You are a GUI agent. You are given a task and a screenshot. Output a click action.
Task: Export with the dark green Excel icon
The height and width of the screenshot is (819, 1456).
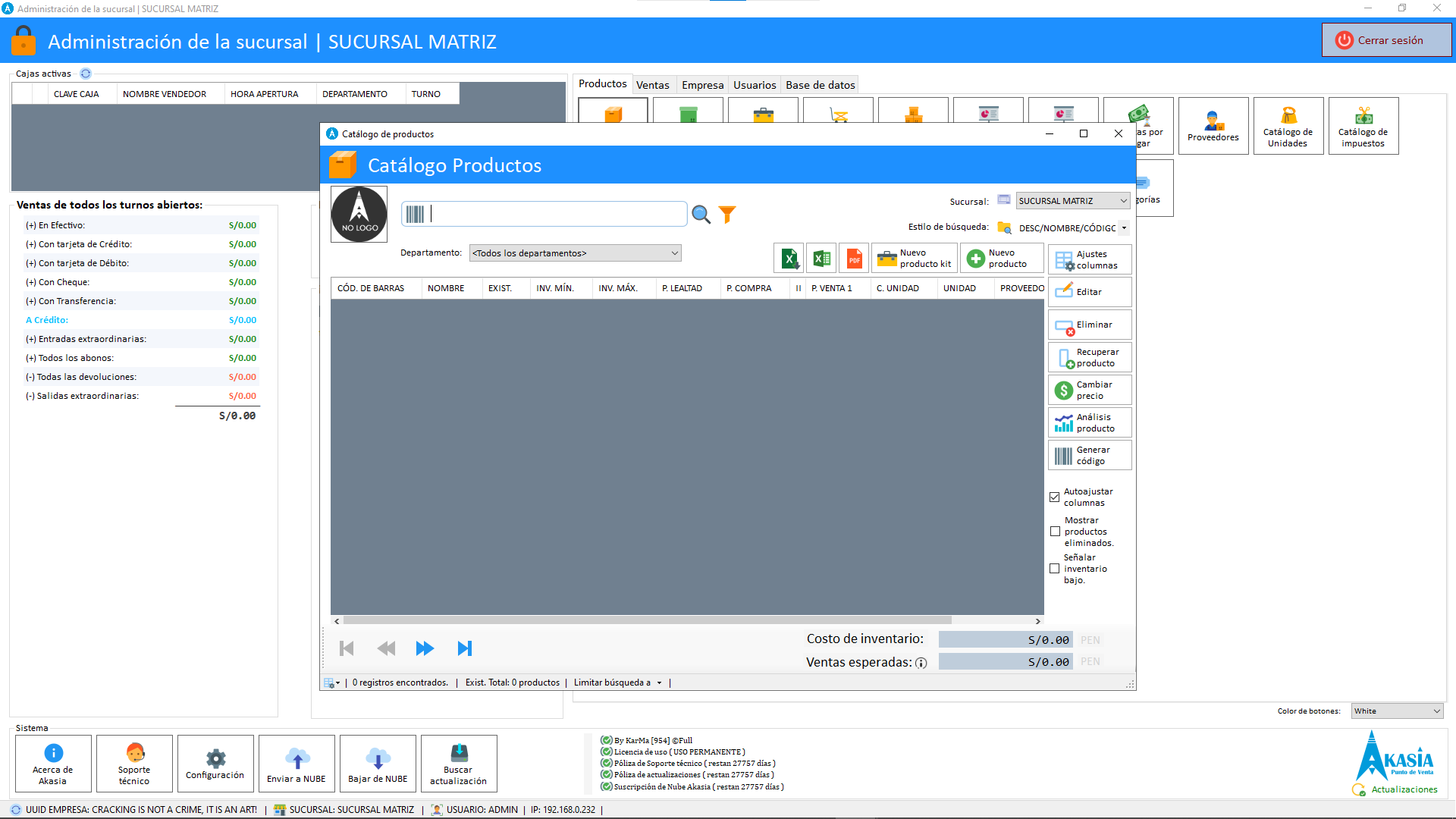click(x=789, y=259)
